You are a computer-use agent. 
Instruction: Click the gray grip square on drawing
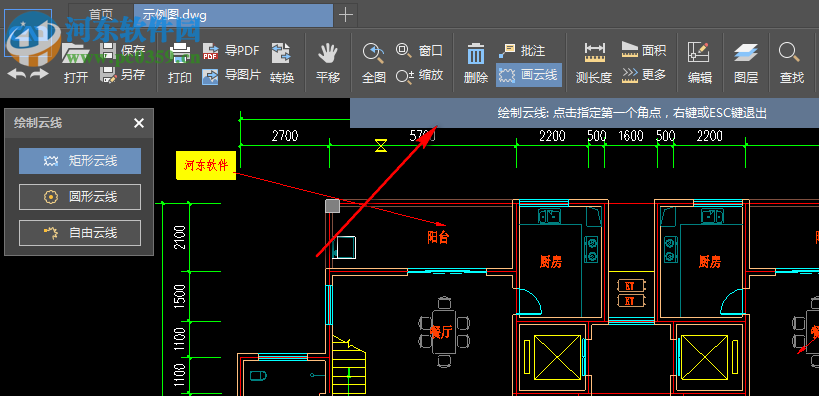[332, 206]
